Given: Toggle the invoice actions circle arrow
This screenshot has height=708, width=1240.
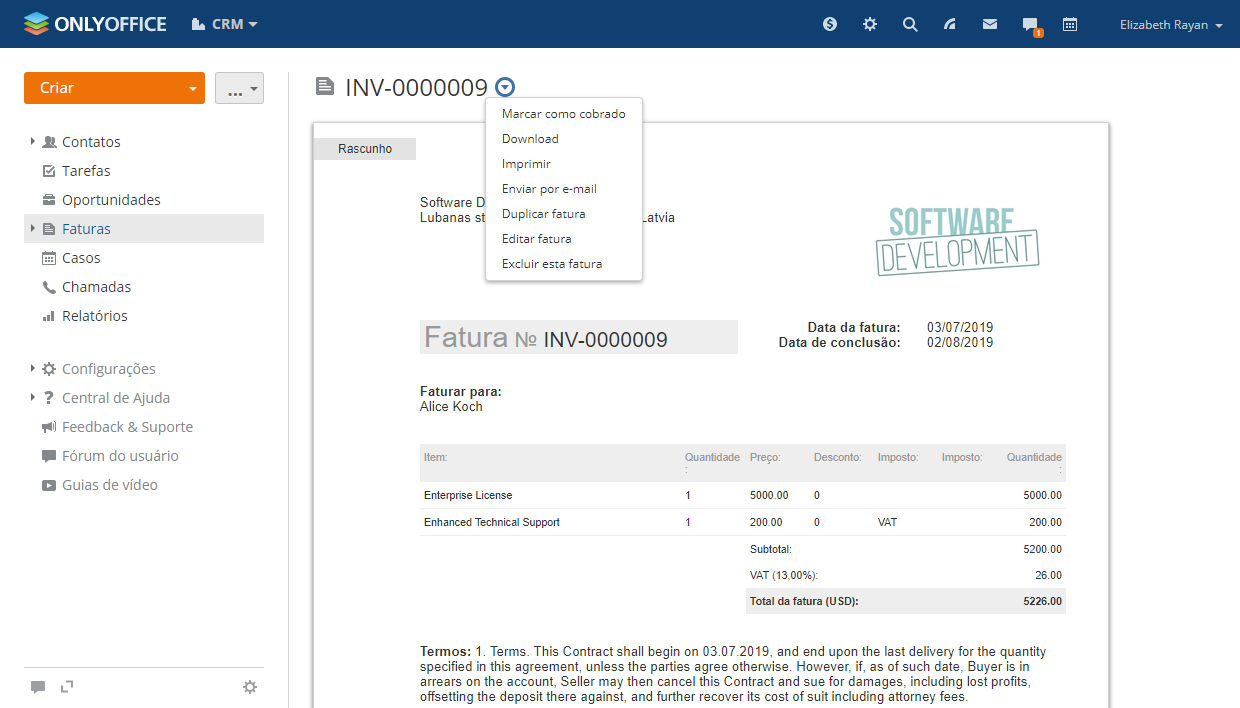Looking at the screenshot, I should coord(505,87).
